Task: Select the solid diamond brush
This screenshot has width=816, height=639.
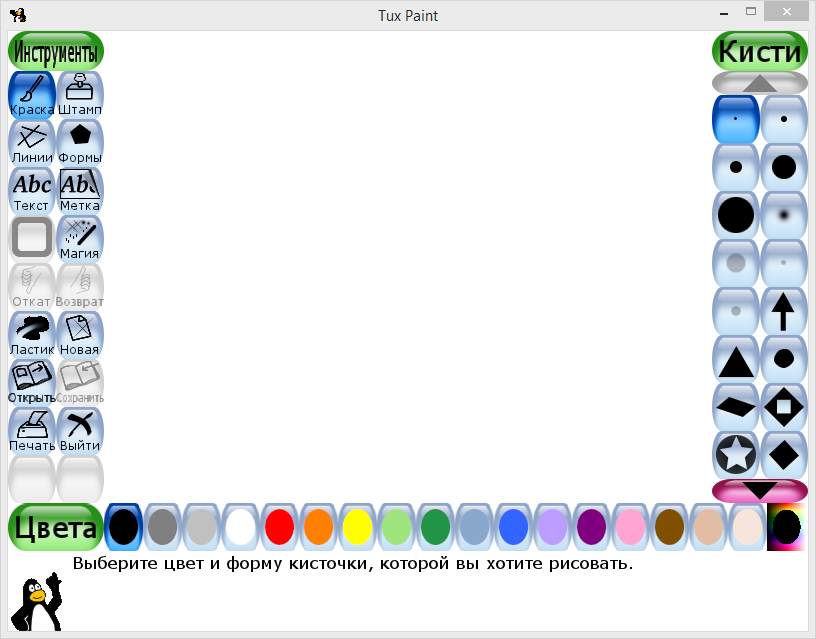Action: point(784,454)
